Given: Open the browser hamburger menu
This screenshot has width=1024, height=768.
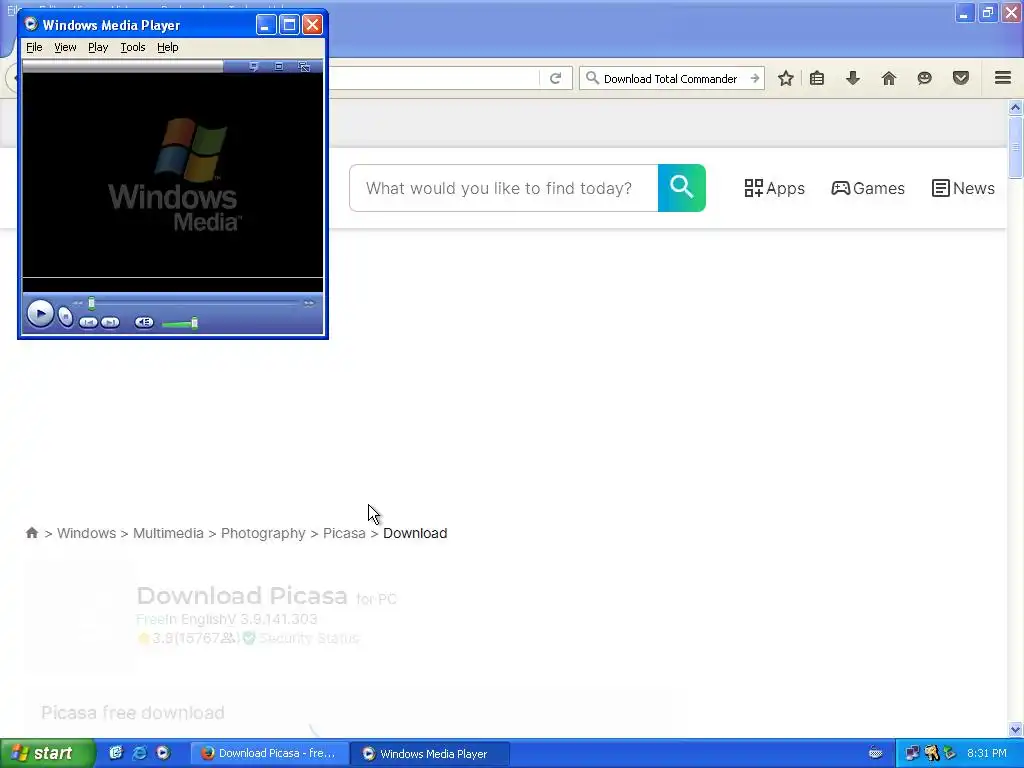Looking at the screenshot, I should [1003, 78].
